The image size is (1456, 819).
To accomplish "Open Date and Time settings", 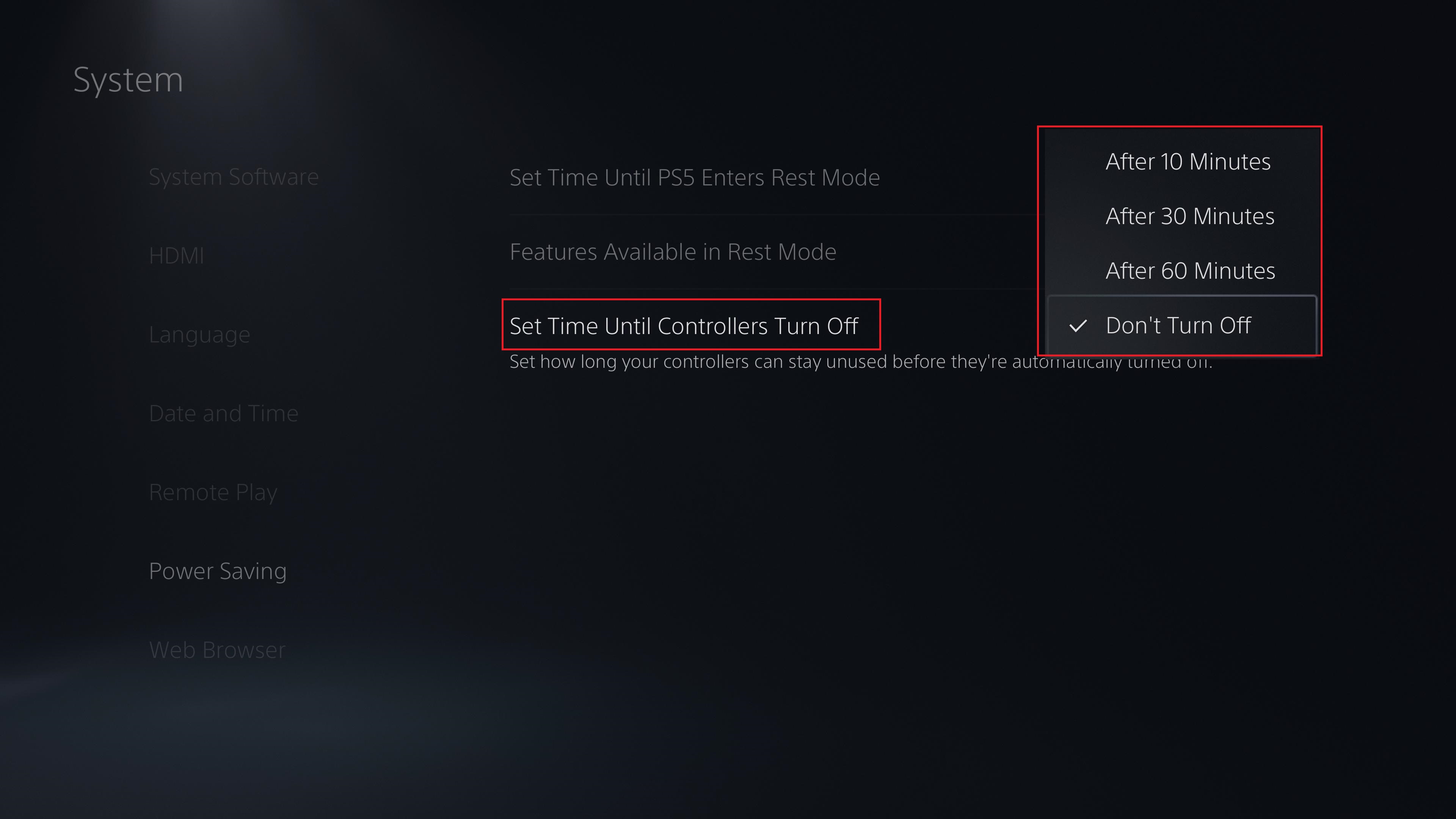I will [x=224, y=412].
